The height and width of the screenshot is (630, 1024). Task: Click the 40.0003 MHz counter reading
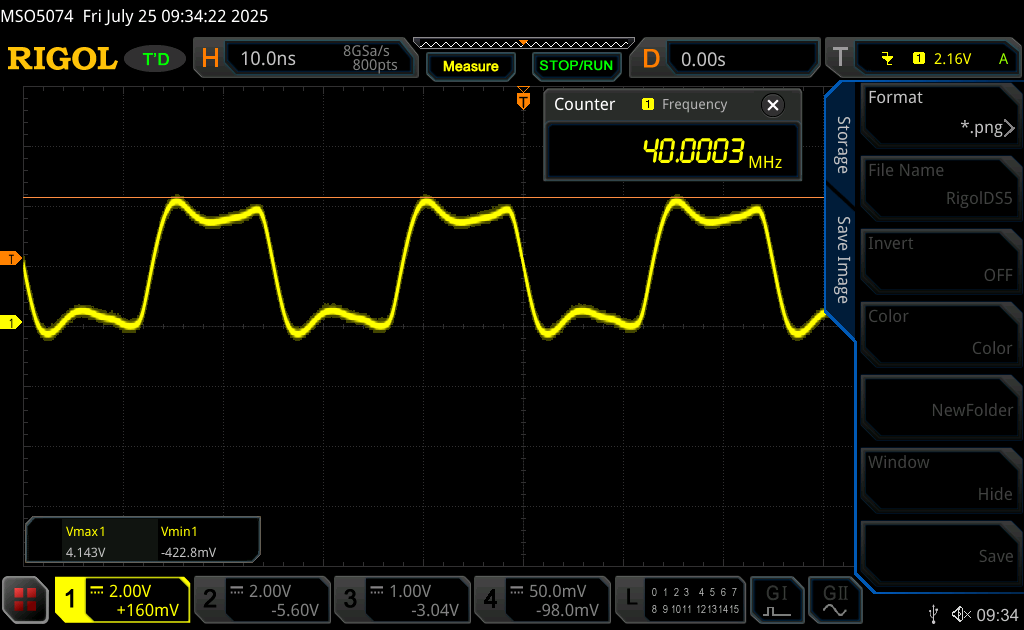(x=712, y=152)
